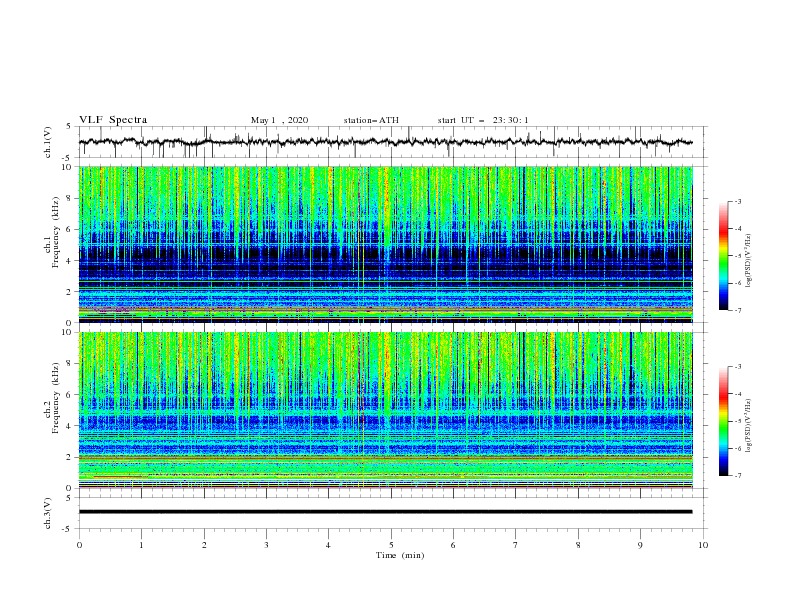This screenshot has height=612, width=792.
Task: Click the ch.2 "Frequency (kHz)" axis label
Action: [x=55, y=398]
